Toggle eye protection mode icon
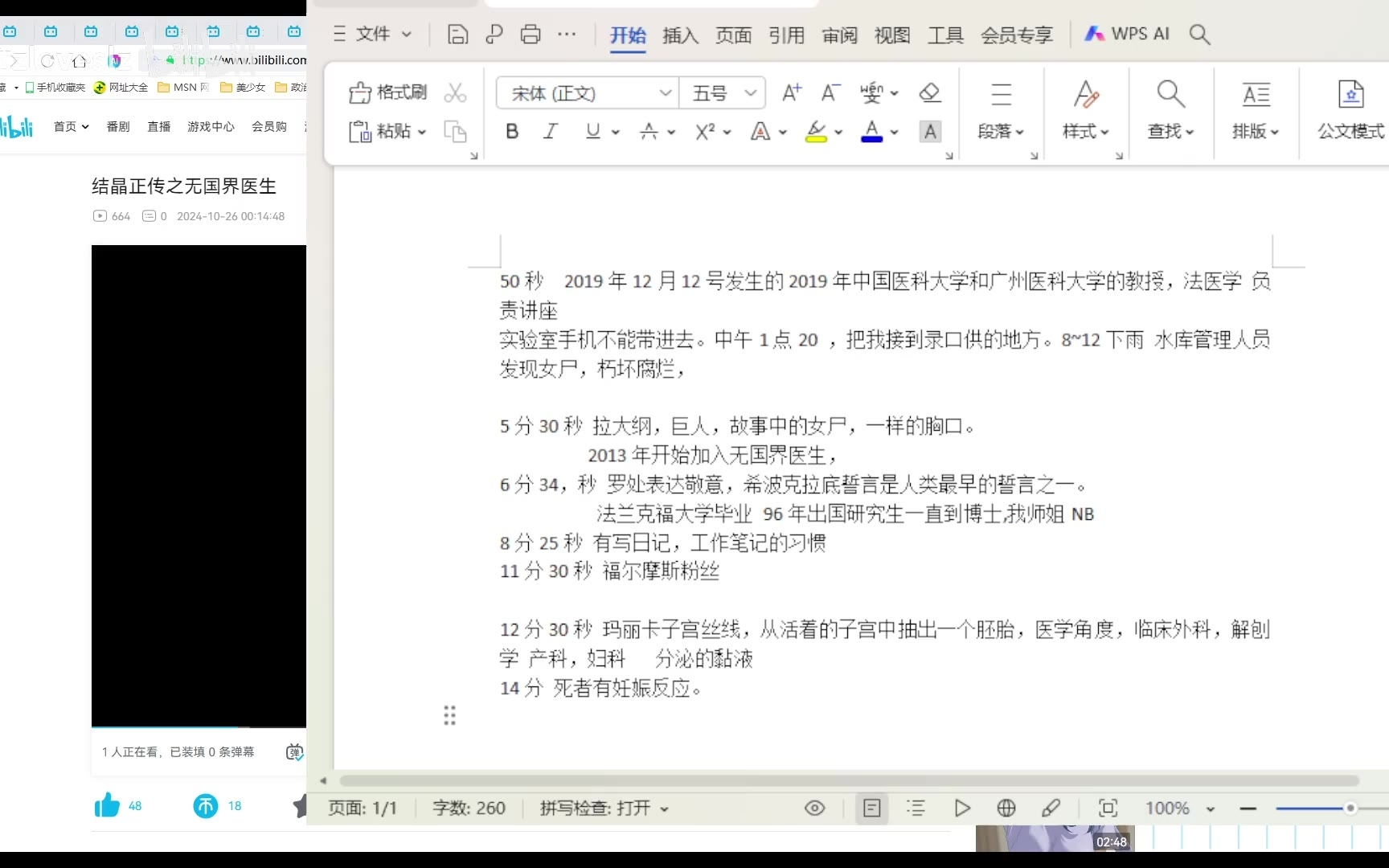The image size is (1389, 868). pos(814,809)
